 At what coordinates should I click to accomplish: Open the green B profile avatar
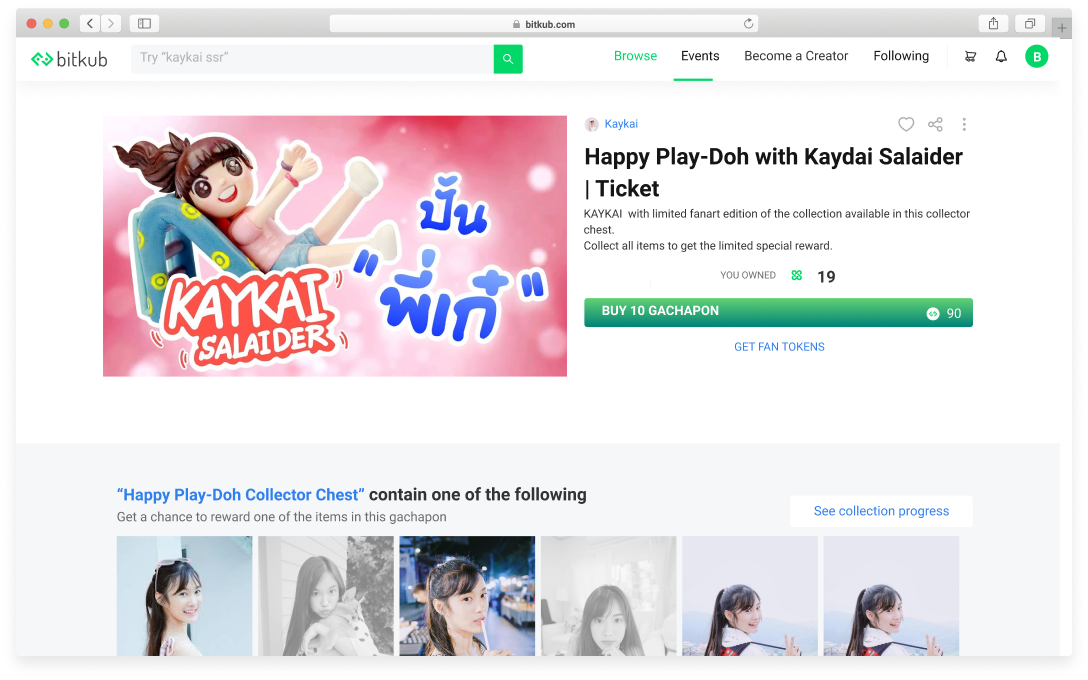click(1036, 57)
